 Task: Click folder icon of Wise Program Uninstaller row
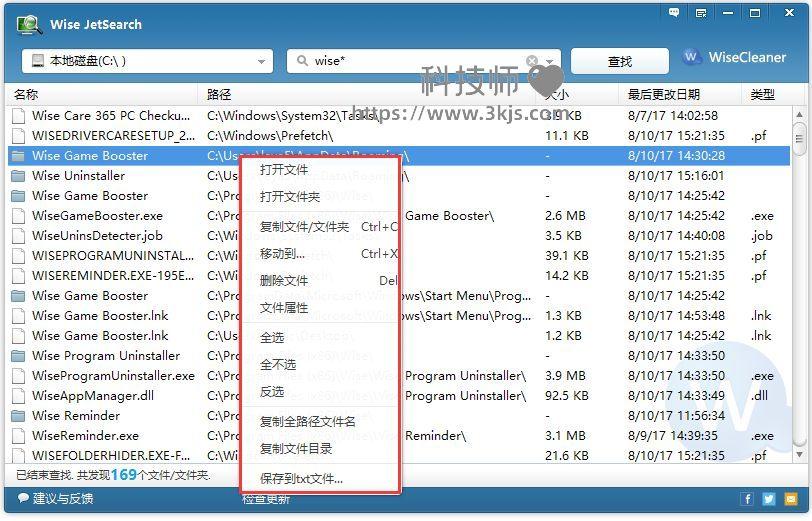click(x=19, y=356)
